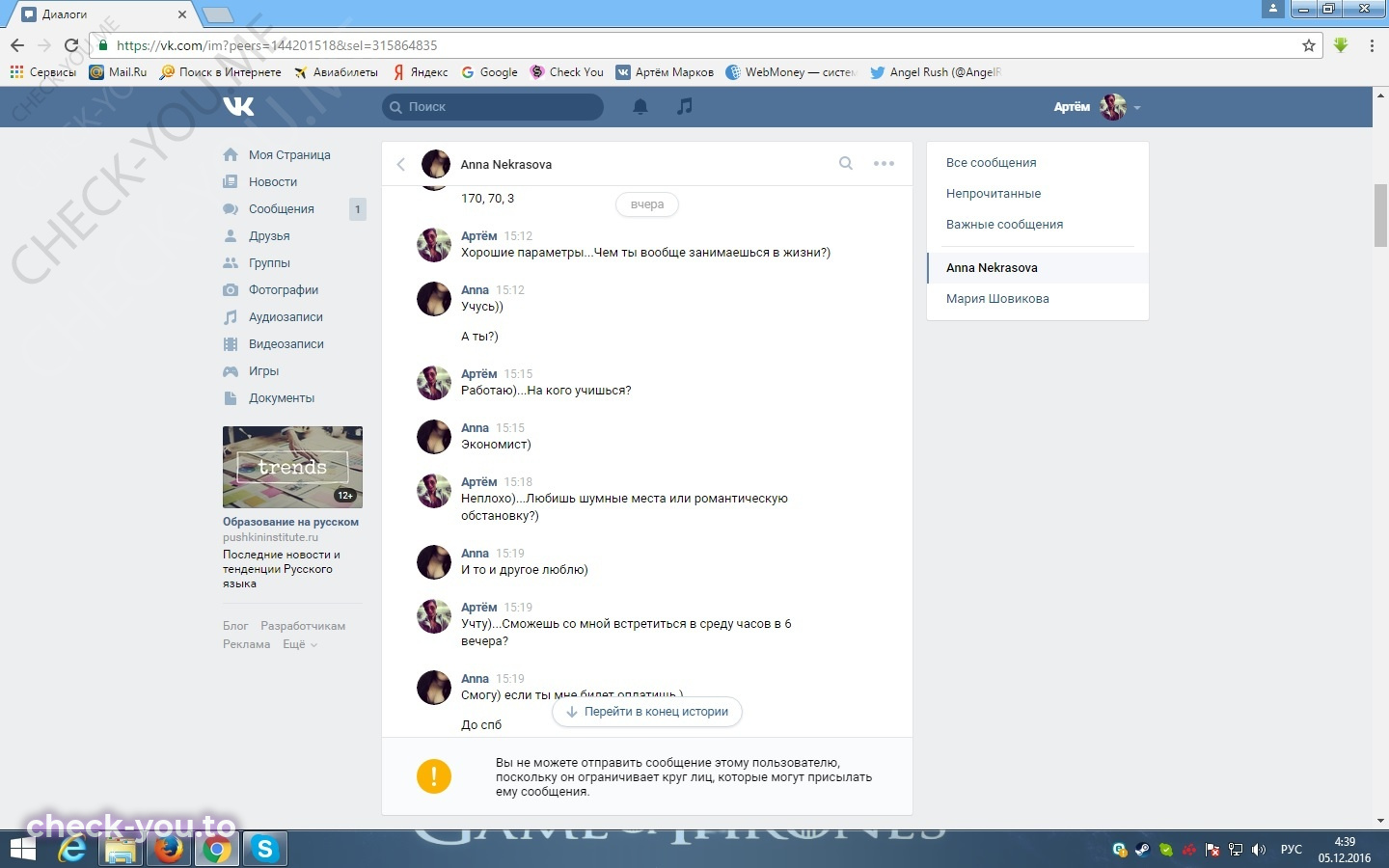Click the volume icon in the system tray
This screenshot has width=1389, height=868.
(1258, 850)
